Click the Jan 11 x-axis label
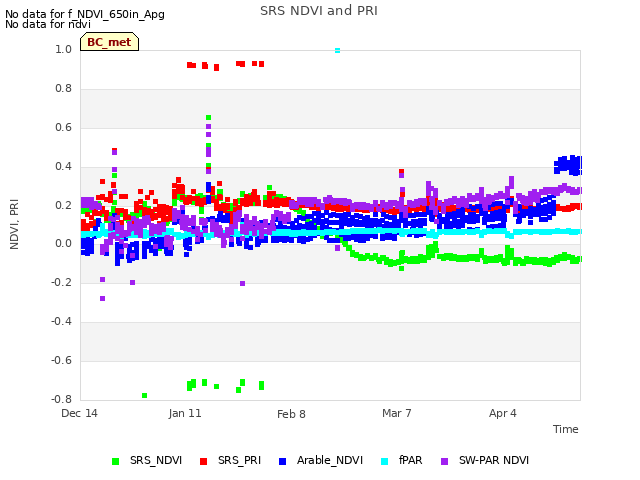 [185, 413]
